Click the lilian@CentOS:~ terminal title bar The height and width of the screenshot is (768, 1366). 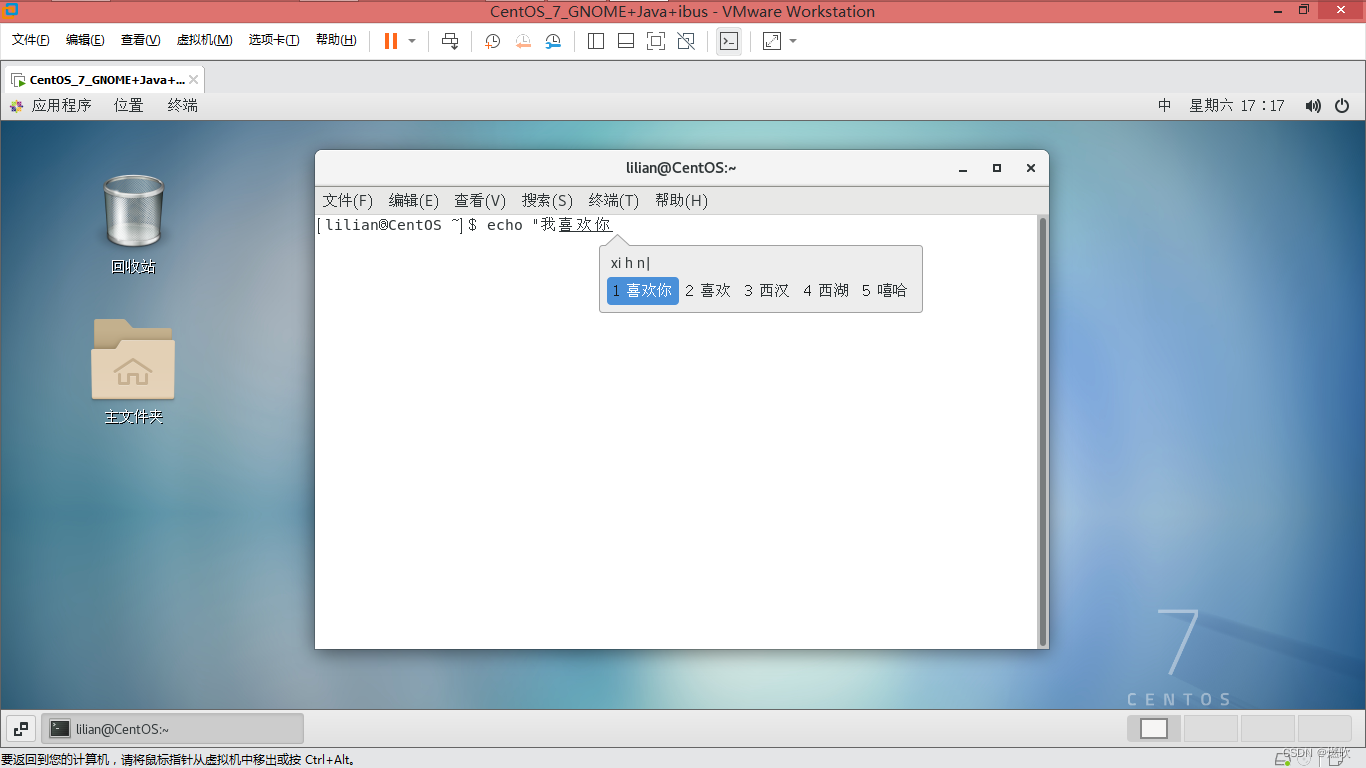pos(681,168)
